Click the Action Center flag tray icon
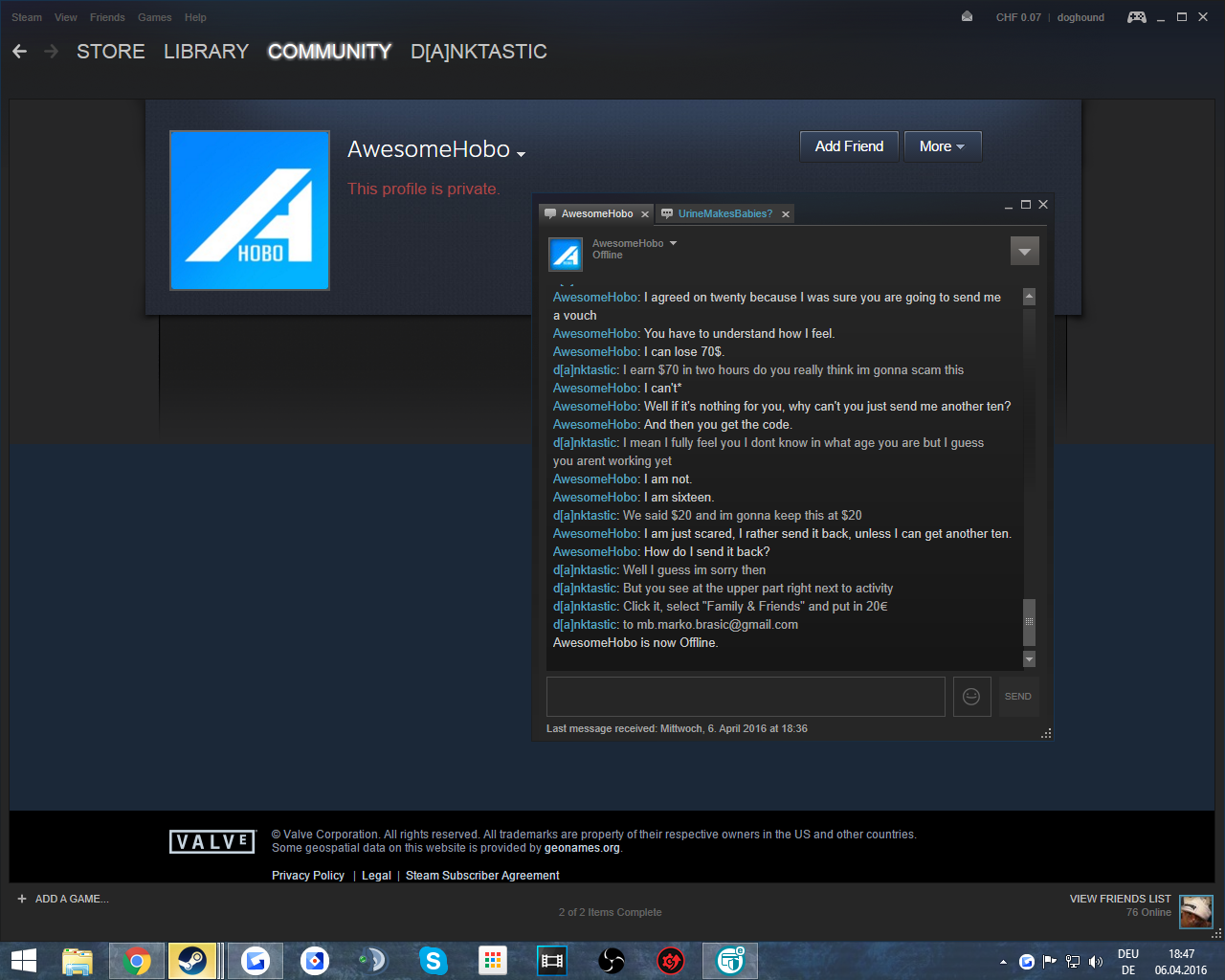Image resolution: width=1225 pixels, height=980 pixels. coord(1050,962)
